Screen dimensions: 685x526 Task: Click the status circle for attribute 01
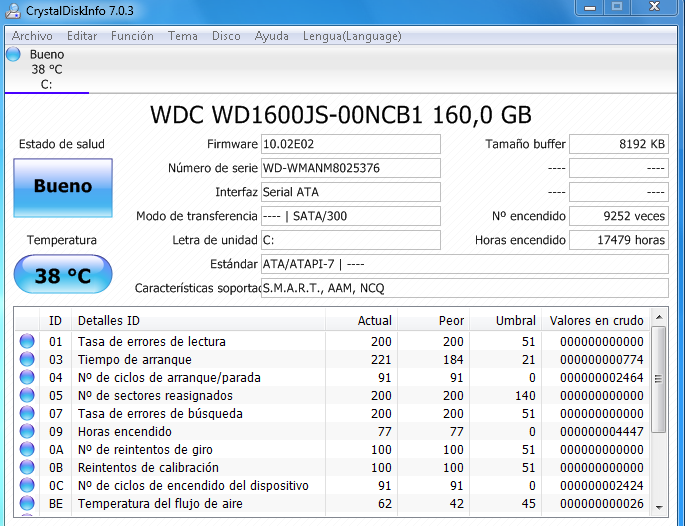(27, 341)
